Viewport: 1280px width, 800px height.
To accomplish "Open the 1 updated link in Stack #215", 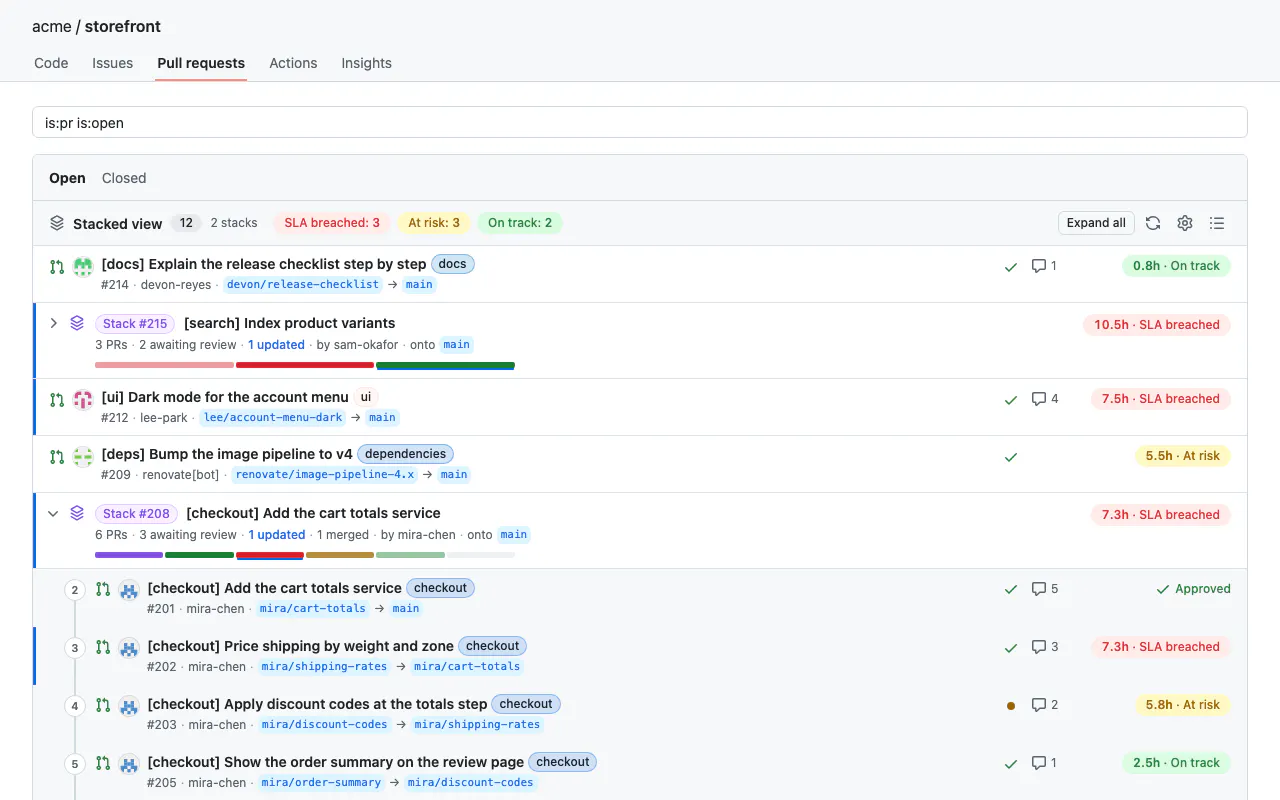I will 276,344.
